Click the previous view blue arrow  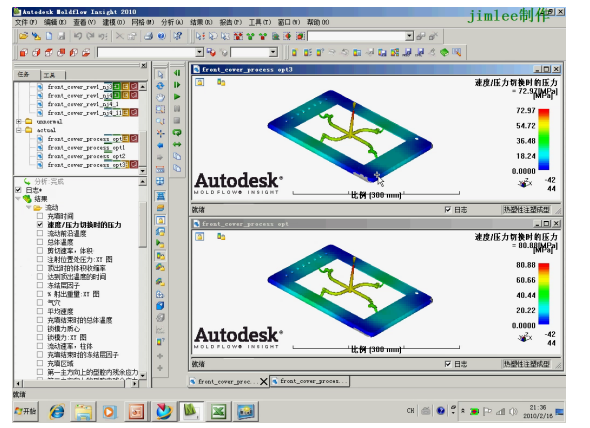(x=161, y=145)
